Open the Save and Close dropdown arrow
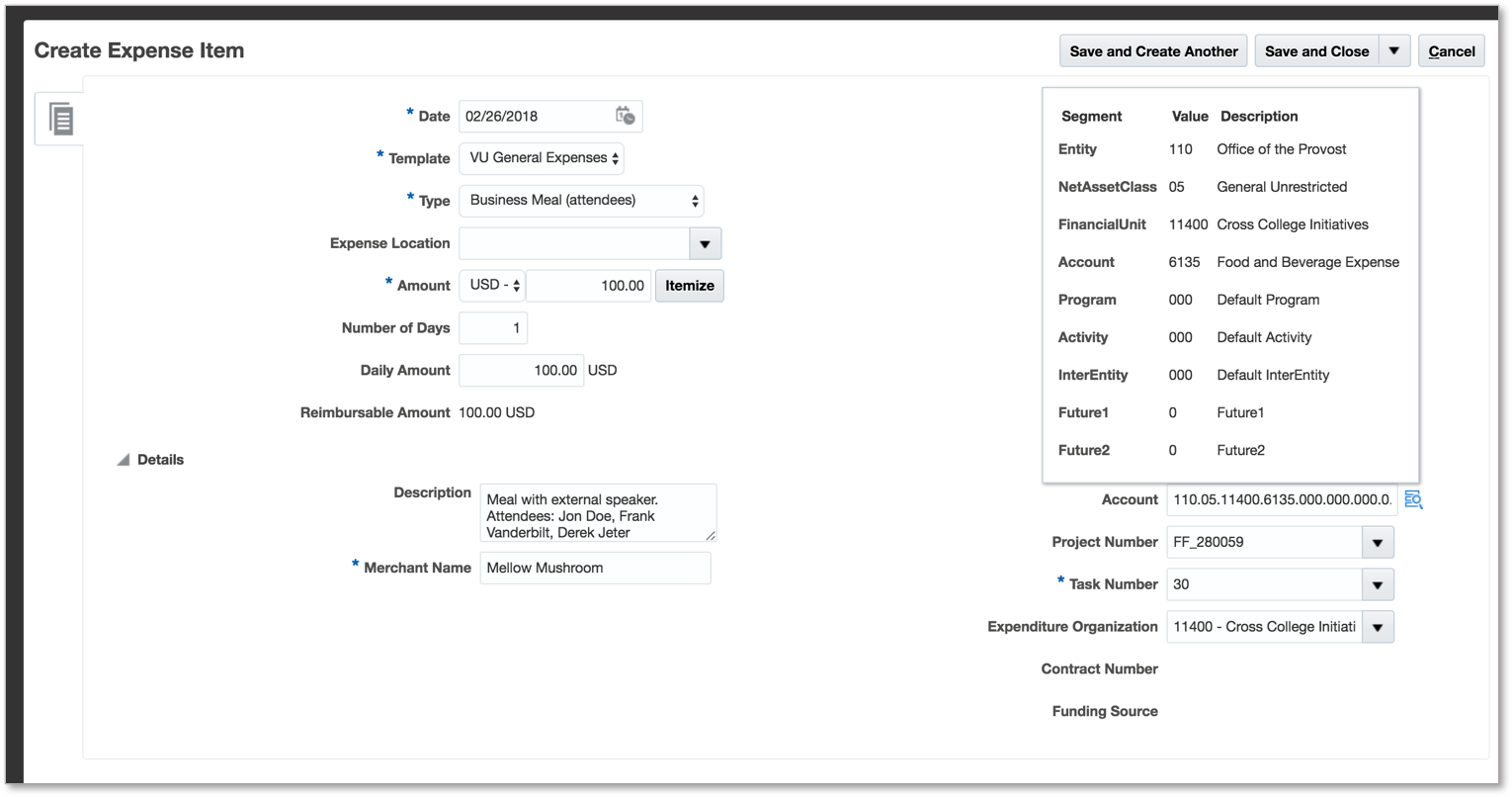 1393,51
